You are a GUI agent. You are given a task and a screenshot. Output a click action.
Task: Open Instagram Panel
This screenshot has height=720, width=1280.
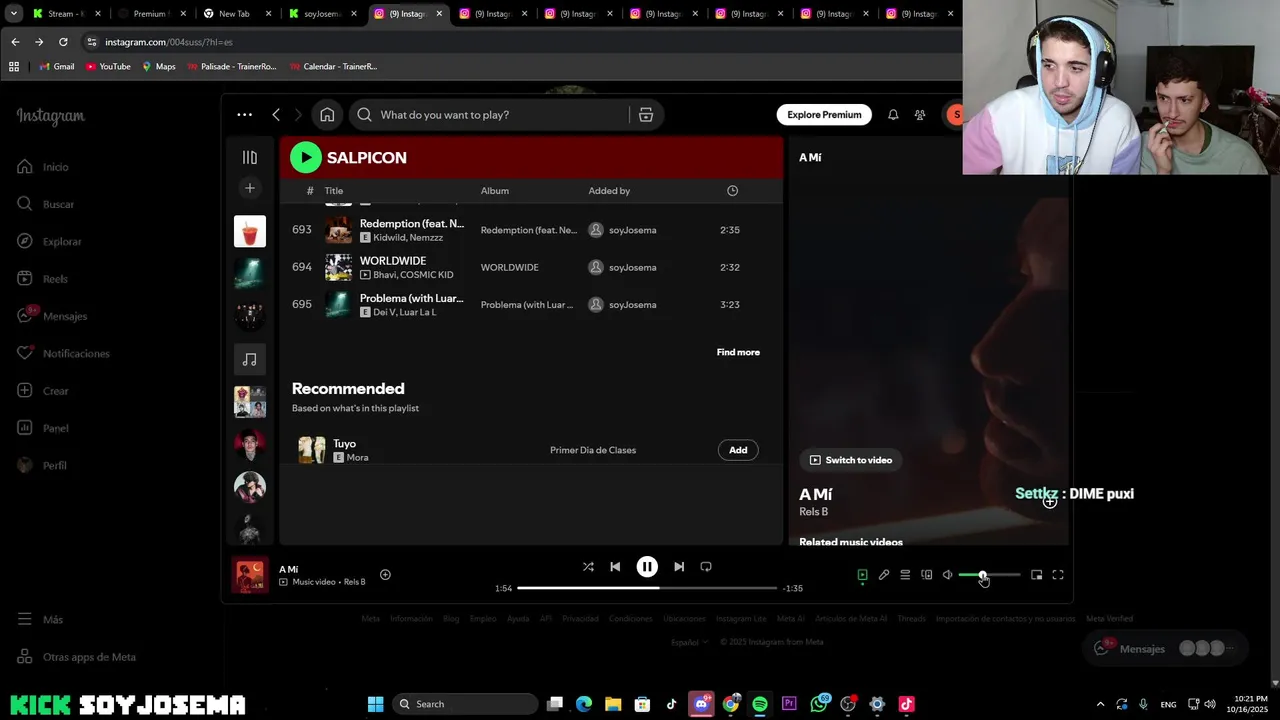pos(43,428)
